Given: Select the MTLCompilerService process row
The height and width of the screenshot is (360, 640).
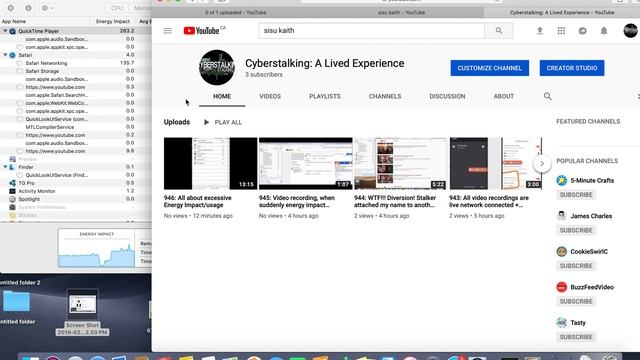Looking at the screenshot, I should pyautogui.click(x=76, y=127).
